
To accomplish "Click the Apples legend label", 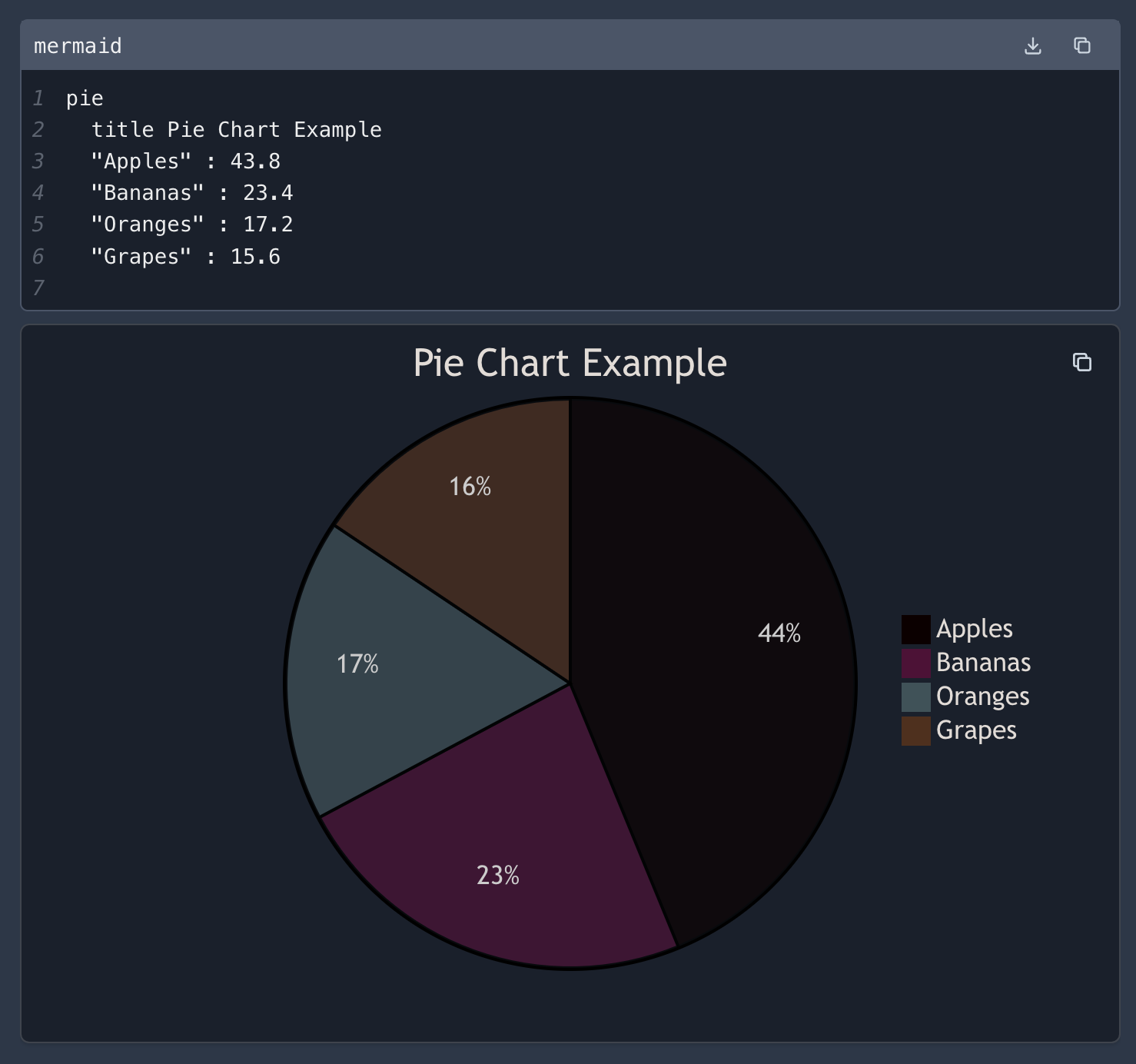I will click(x=974, y=630).
